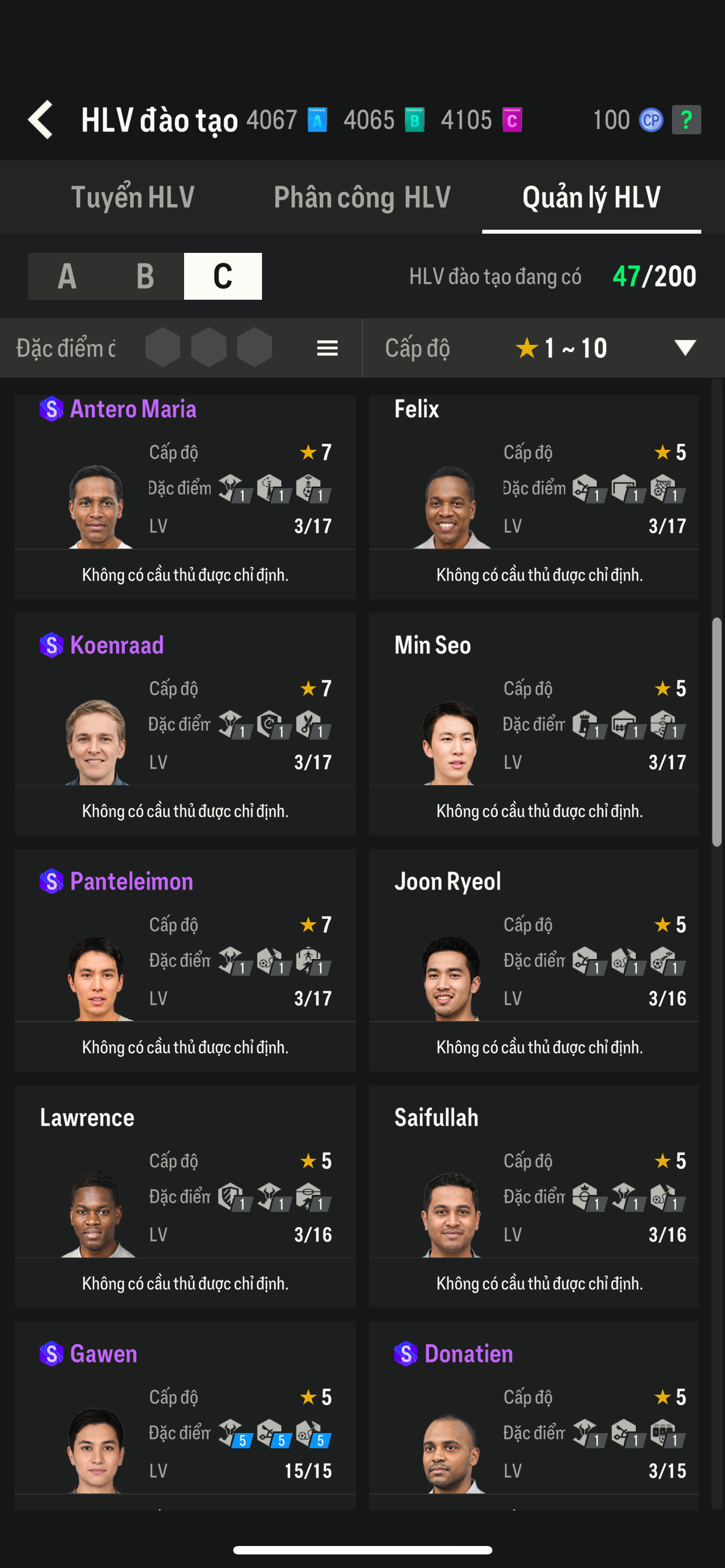Viewport: 725px width, 1568px height.
Task: Select the A grade toggle
Action: [x=67, y=277]
